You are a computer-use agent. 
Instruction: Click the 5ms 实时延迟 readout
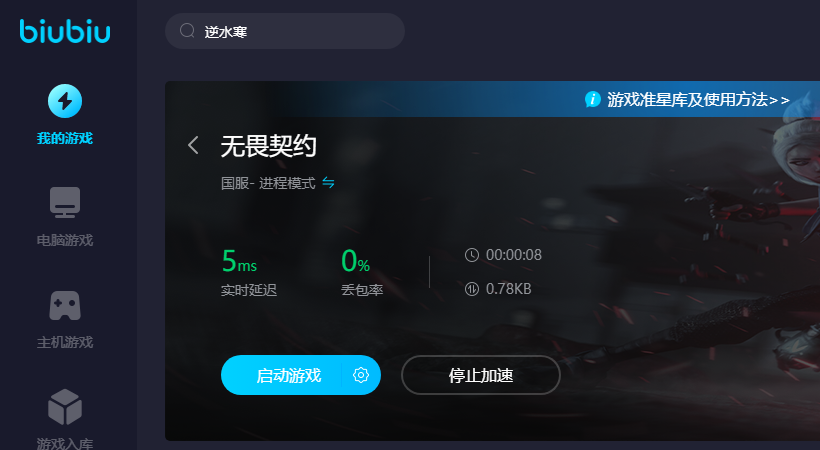pyautogui.click(x=249, y=272)
